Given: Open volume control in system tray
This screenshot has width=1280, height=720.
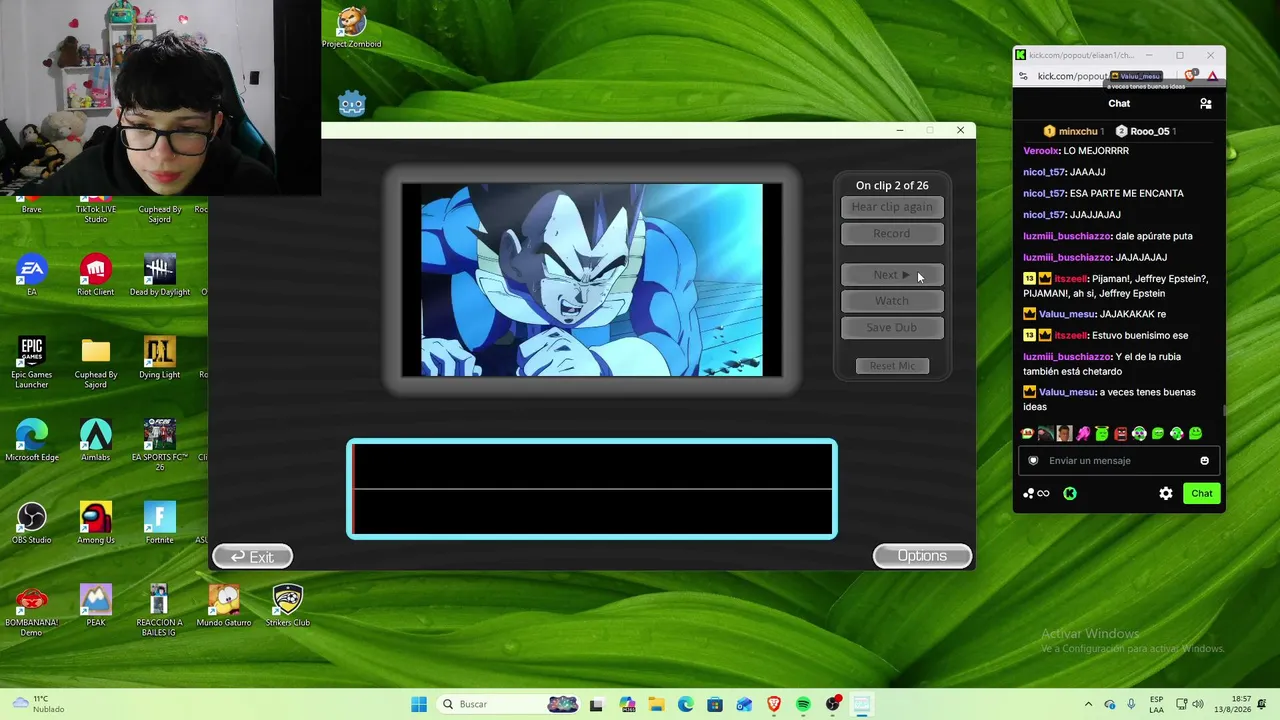Looking at the screenshot, I should pyautogui.click(x=1198, y=704).
